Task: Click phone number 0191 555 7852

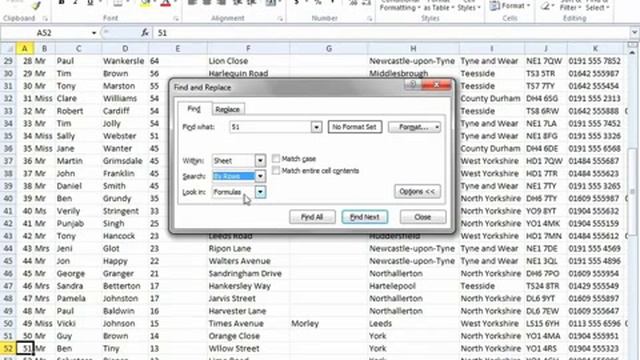Action: coord(594,61)
